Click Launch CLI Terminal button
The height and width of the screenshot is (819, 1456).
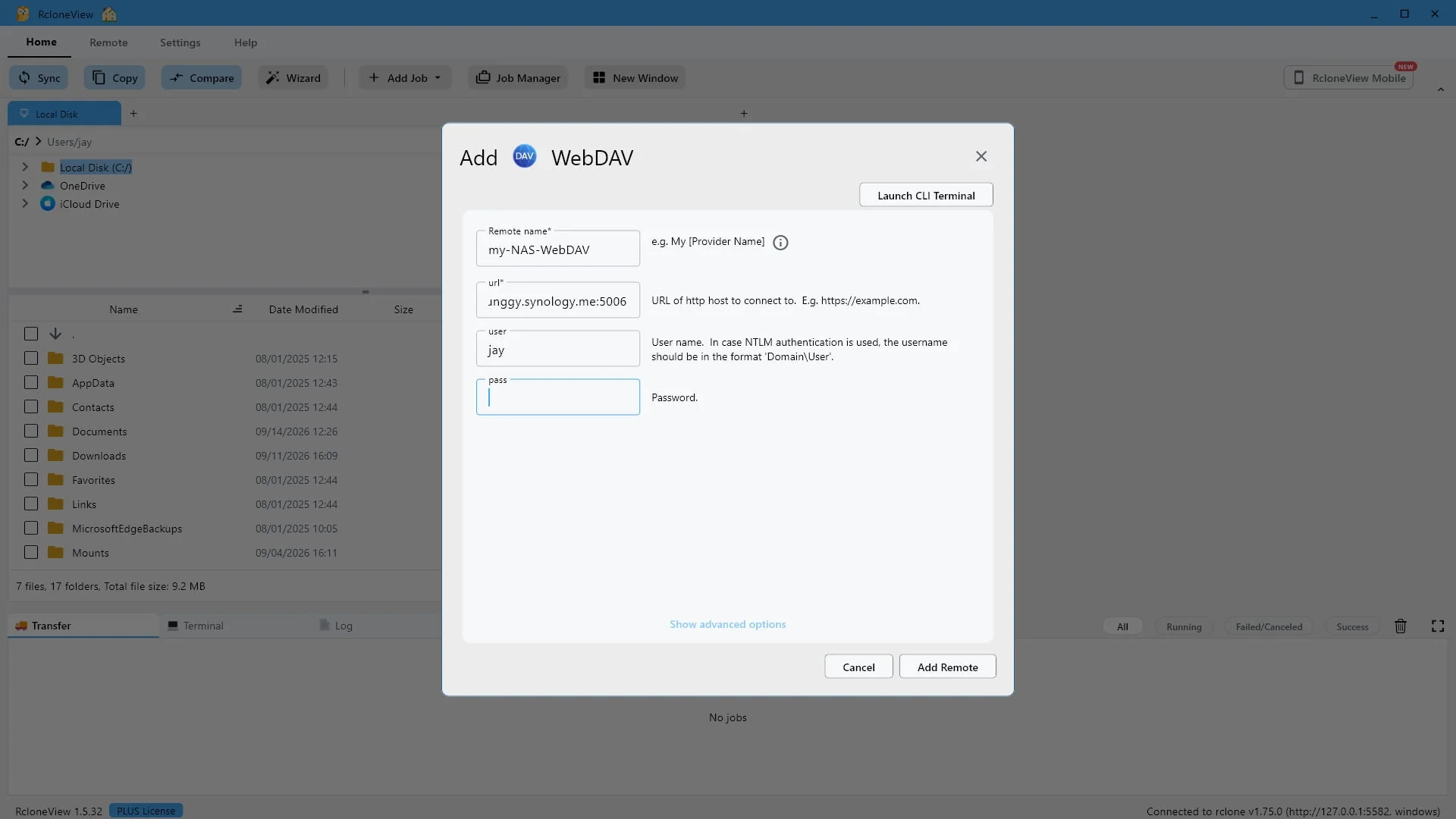point(926,196)
